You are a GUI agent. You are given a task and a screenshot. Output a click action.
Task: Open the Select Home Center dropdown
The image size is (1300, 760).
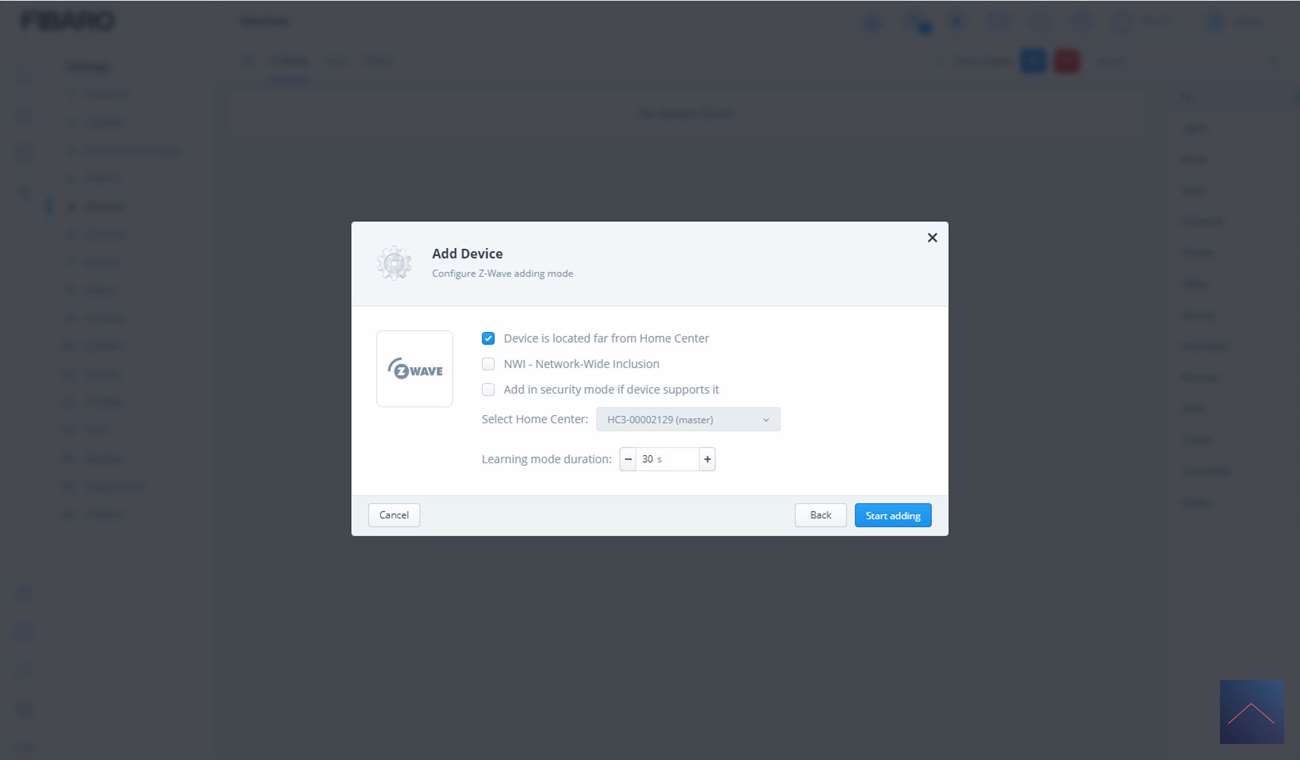point(688,420)
